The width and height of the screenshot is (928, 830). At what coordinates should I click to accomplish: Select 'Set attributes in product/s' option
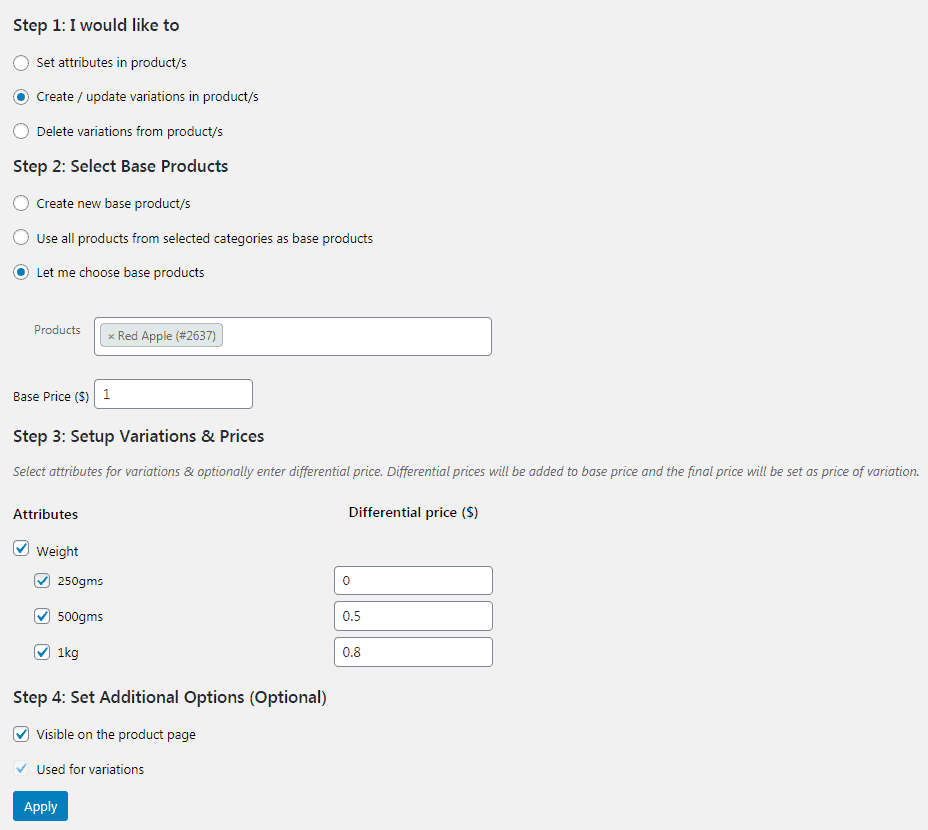pyautogui.click(x=21, y=63)
